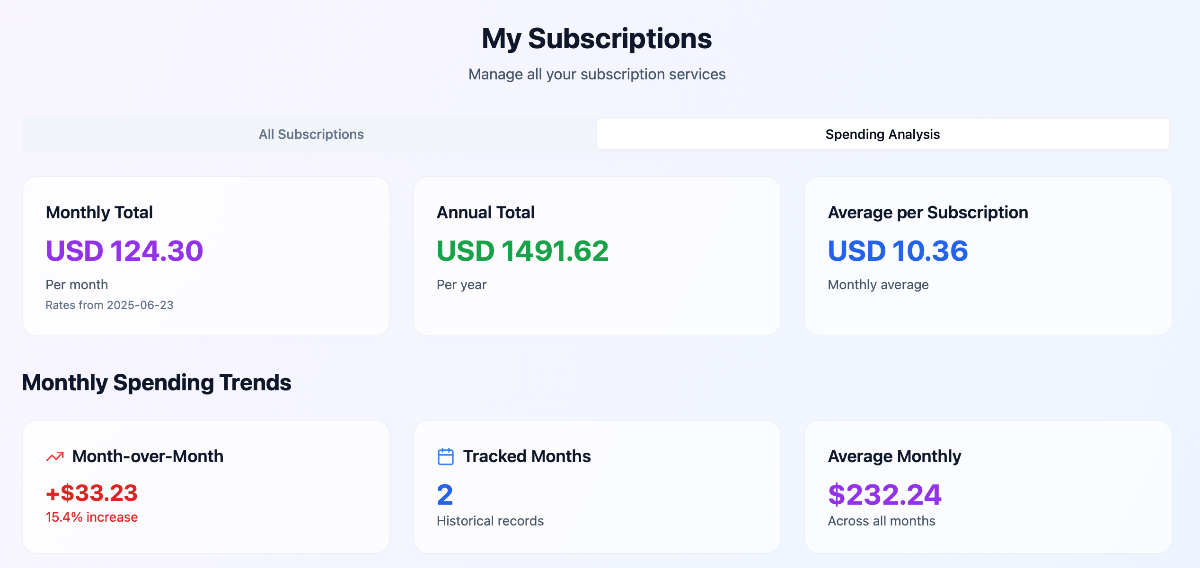Click the 15.4% increase text
The height and width of the screenshot is (568, 1200).
[92, 517]
